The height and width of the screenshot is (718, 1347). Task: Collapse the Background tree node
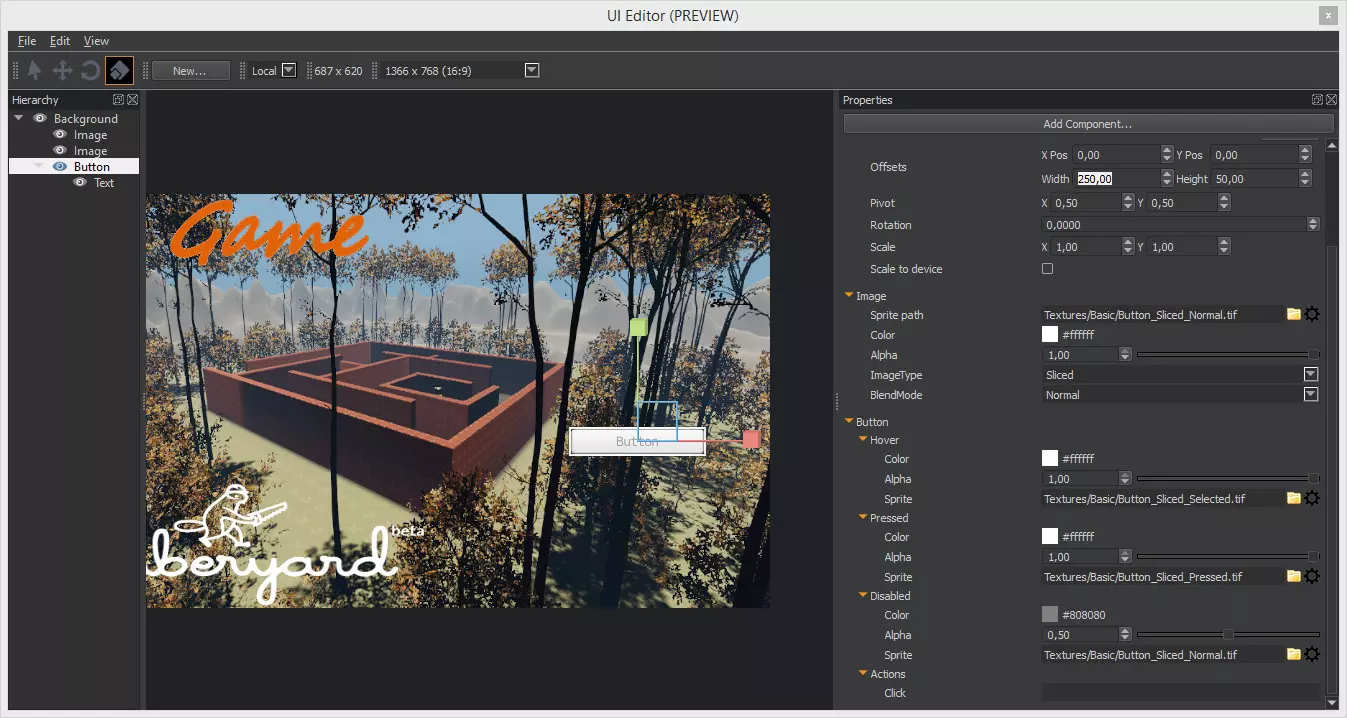19,119
